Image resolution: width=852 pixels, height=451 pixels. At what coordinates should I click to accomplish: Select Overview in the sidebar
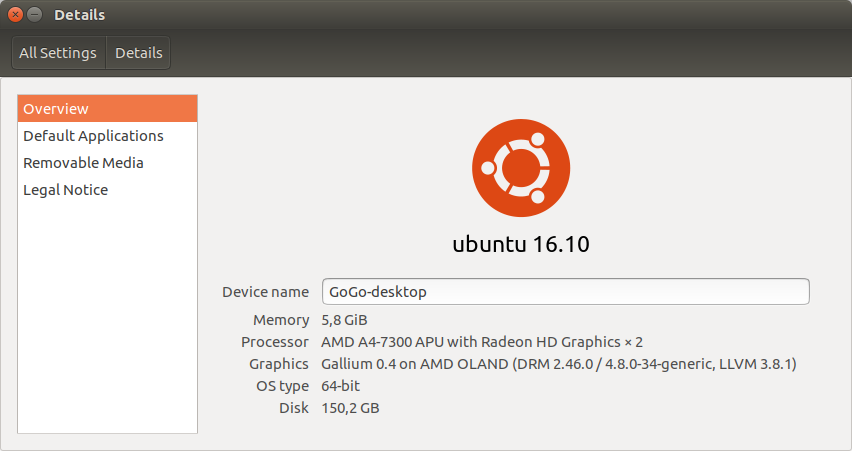click(x=107, y=109)
